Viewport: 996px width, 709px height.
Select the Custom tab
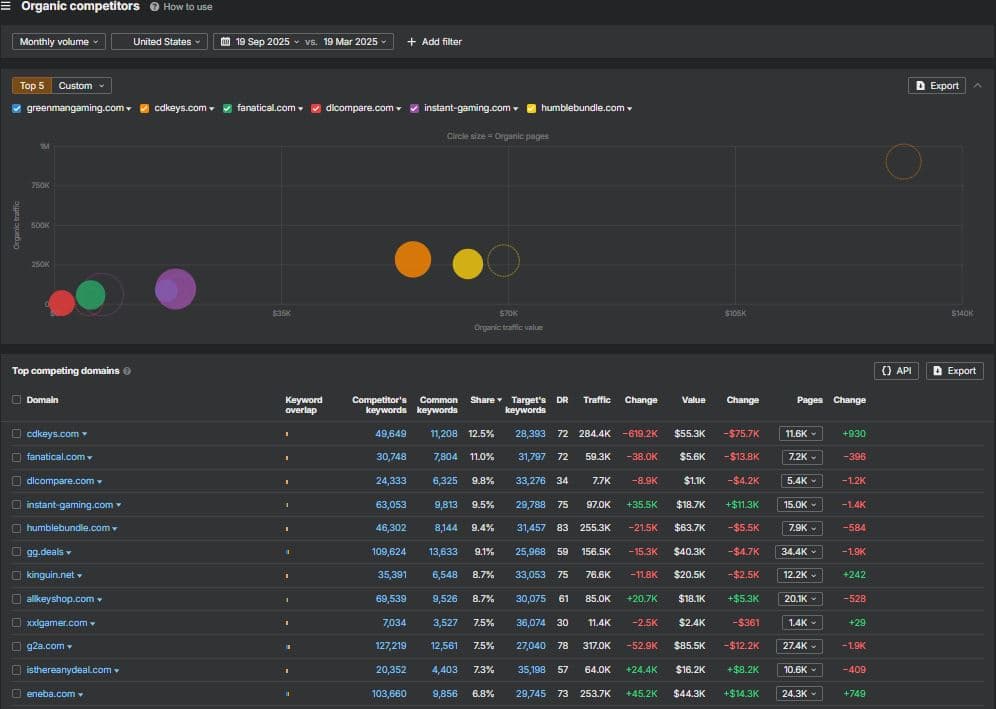click(81, 86)
